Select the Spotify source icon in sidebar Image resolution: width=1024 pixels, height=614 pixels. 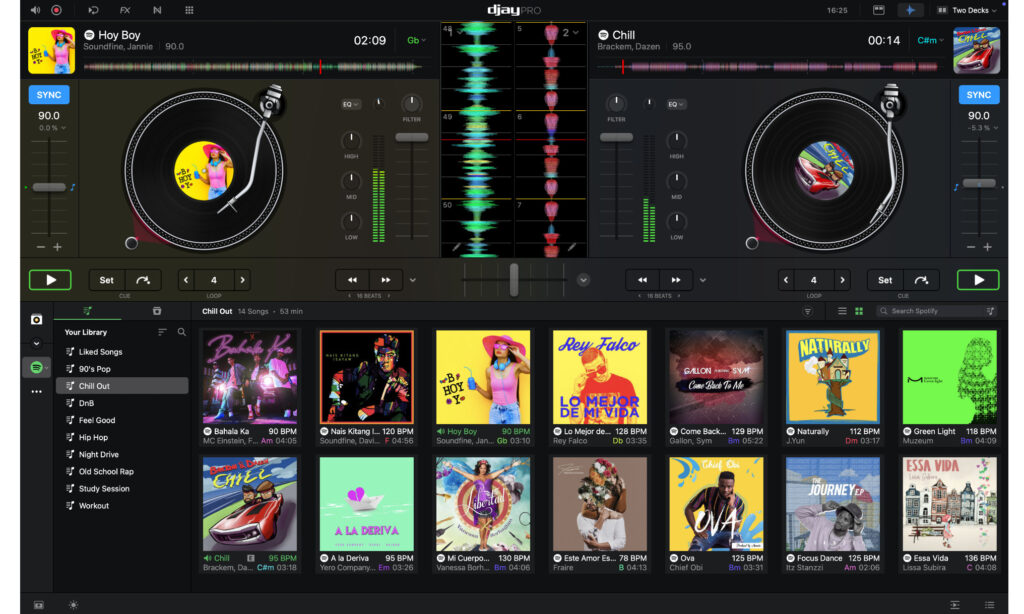[x=37, y=367]
